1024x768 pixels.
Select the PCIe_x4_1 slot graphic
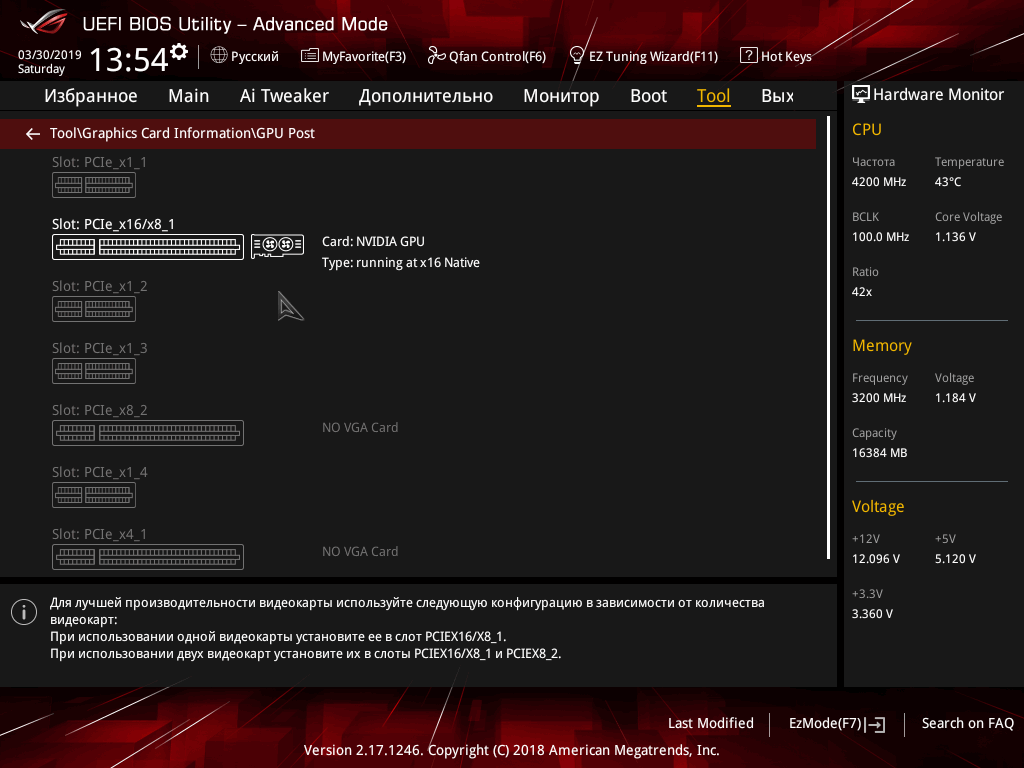pos(148,557)
